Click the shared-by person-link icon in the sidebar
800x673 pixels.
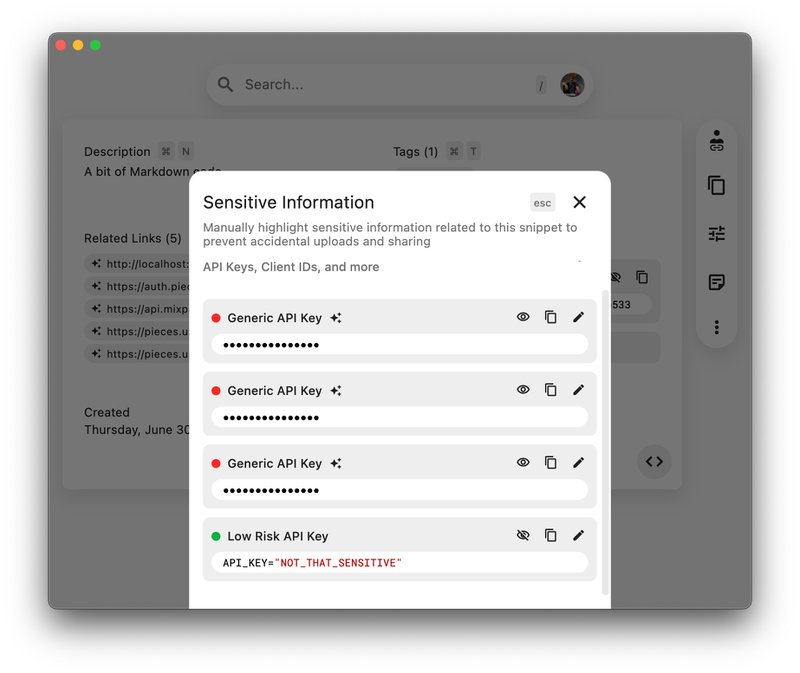coord(716,139)
